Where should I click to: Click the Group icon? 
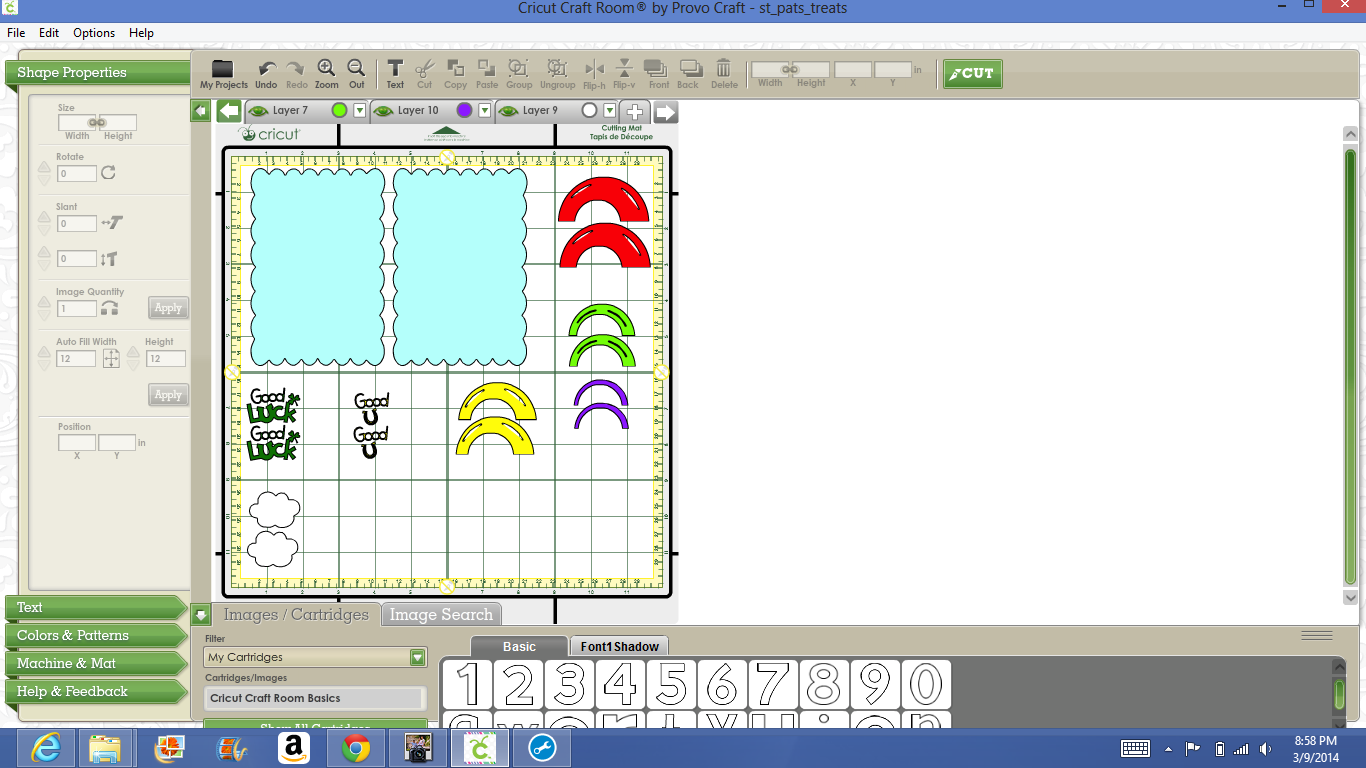tap(519, 68)
